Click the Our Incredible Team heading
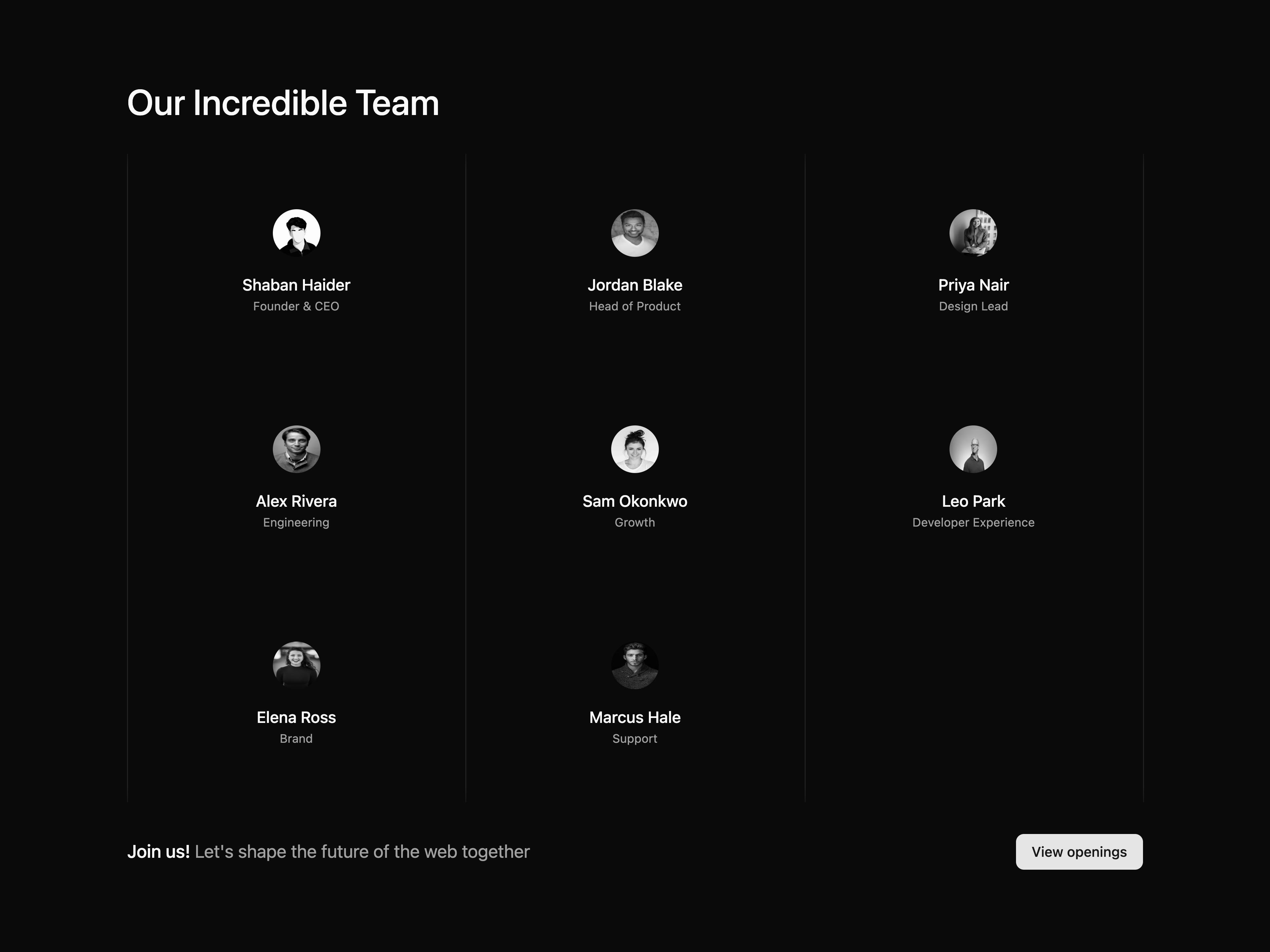This screenshot has width=1270, height=952. click(x=283, y=103)
